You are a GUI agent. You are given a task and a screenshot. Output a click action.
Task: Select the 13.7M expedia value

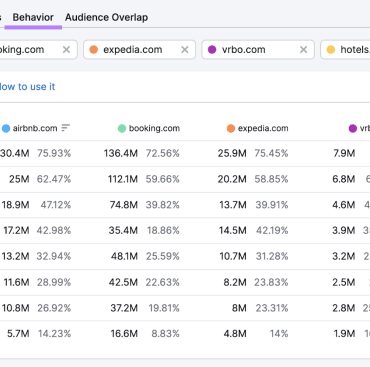click(233, 205)
